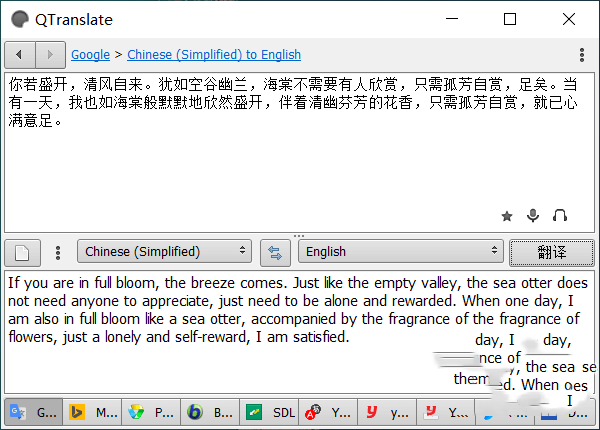The image size is (600, 430).
Task: Click the Chinese text '满意足'
Action: (x=31, y=121)
